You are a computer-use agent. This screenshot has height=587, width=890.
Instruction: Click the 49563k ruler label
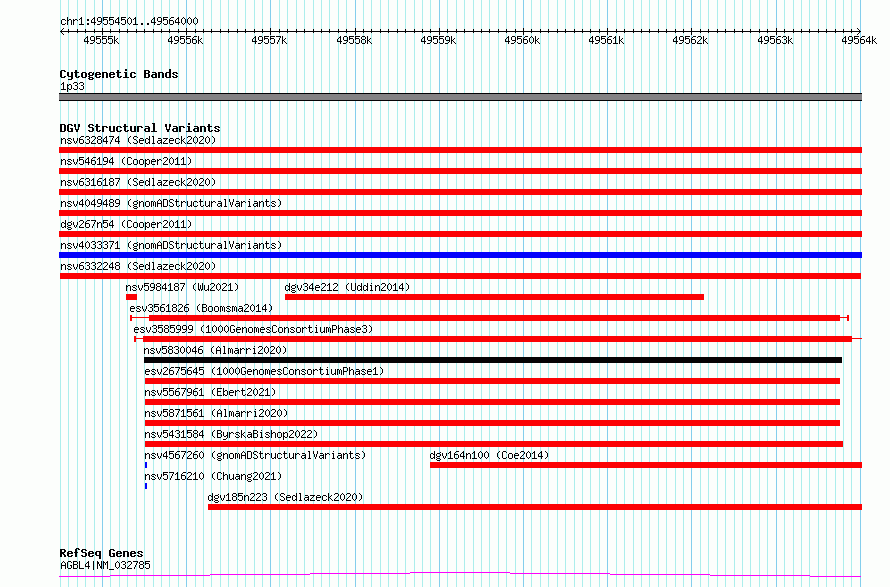pos(775,40)
